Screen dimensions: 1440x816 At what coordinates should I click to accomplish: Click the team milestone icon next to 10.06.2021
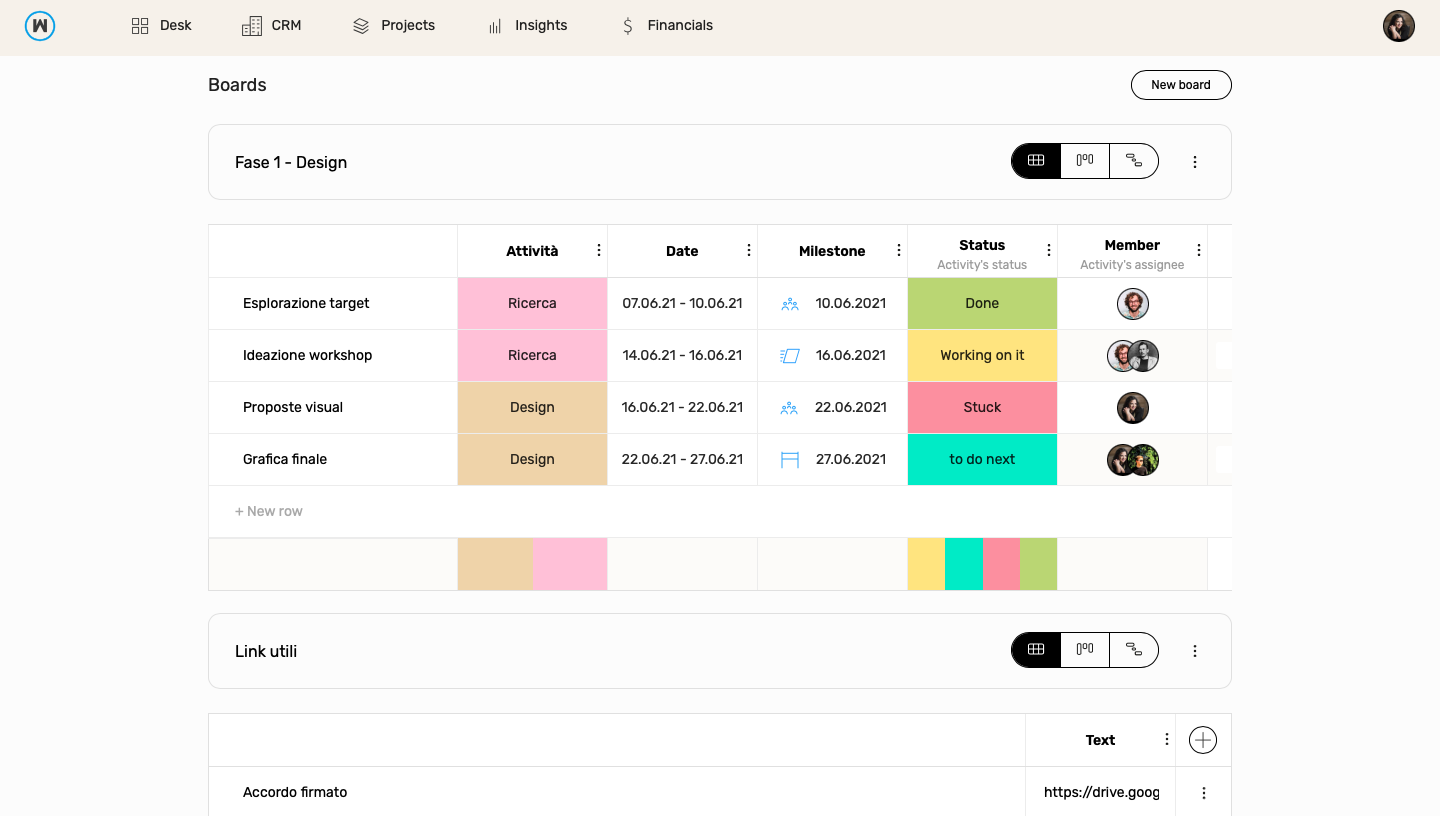click(789, 303)
